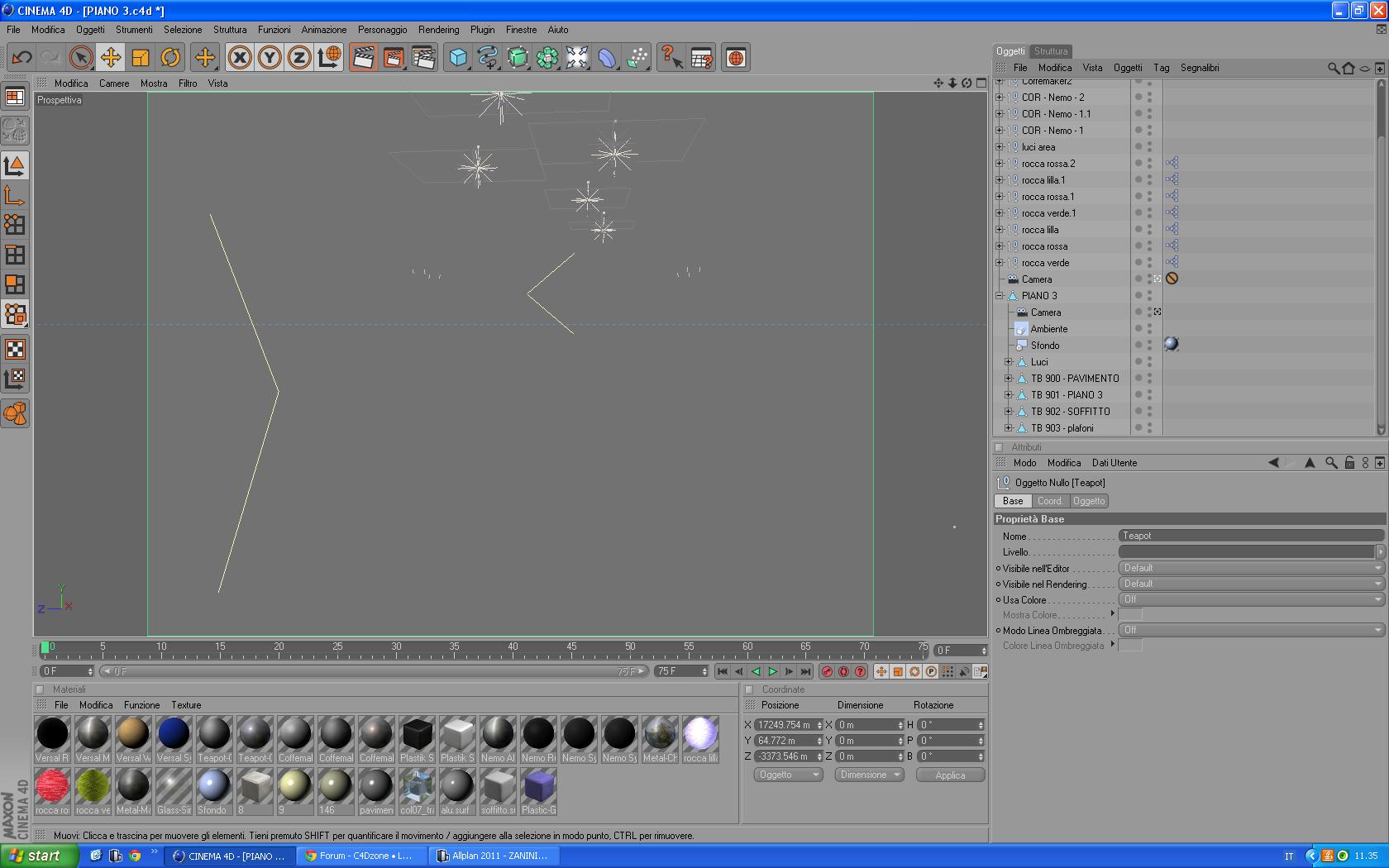Toggle X axis lock button

pos(240,57)
